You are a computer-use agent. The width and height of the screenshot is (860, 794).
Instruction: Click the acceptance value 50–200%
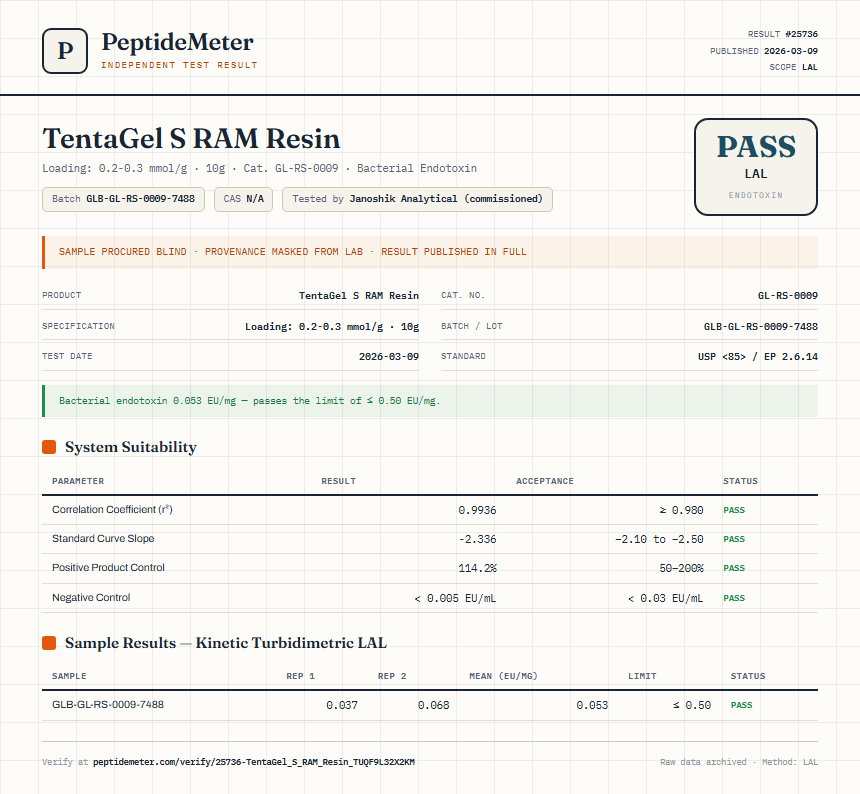681,568
